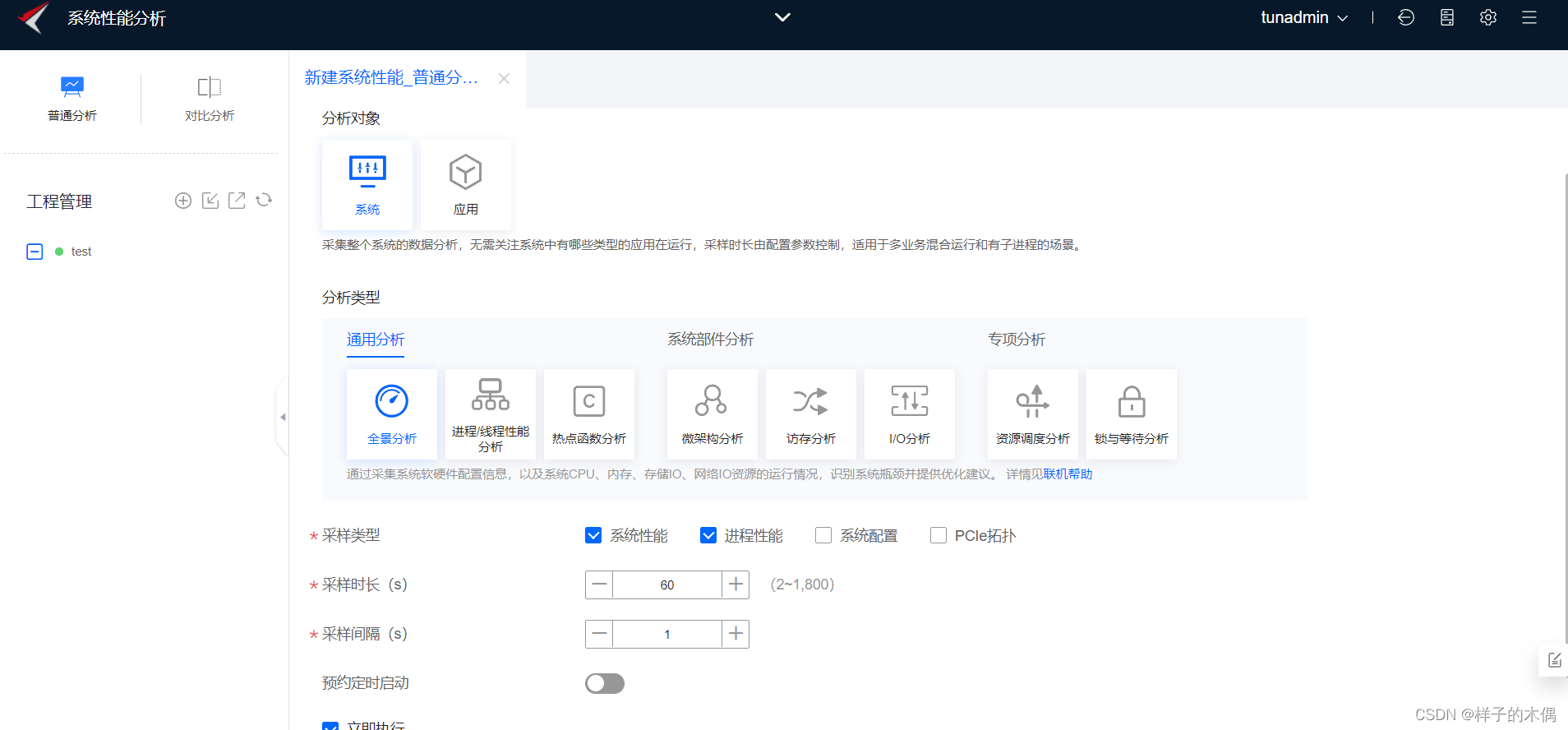Check the PCIe拓扑 checkbox
1568x730 pixels.
(938, 536)
